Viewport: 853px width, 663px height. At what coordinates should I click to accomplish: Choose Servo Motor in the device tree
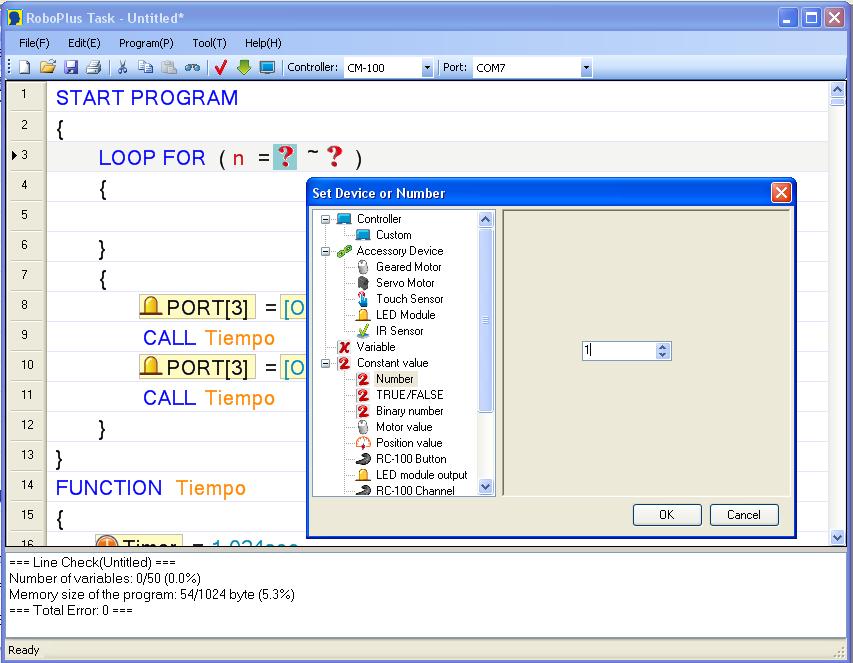click(x=405, y=283)
